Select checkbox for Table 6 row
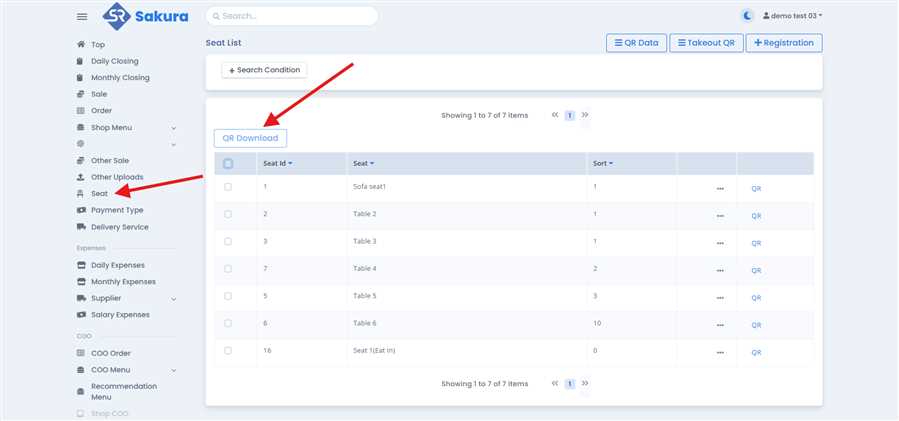 228,323
